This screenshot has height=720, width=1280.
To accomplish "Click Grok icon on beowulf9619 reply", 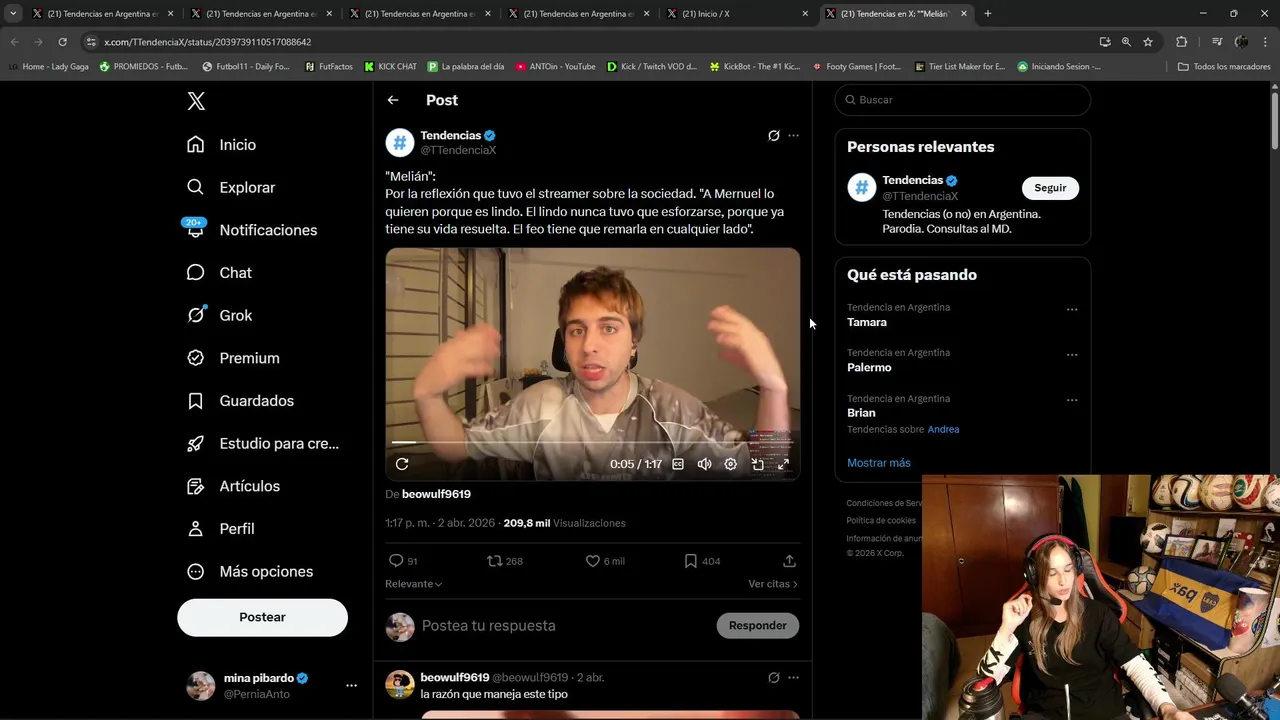I will click(x=773, y=678).
